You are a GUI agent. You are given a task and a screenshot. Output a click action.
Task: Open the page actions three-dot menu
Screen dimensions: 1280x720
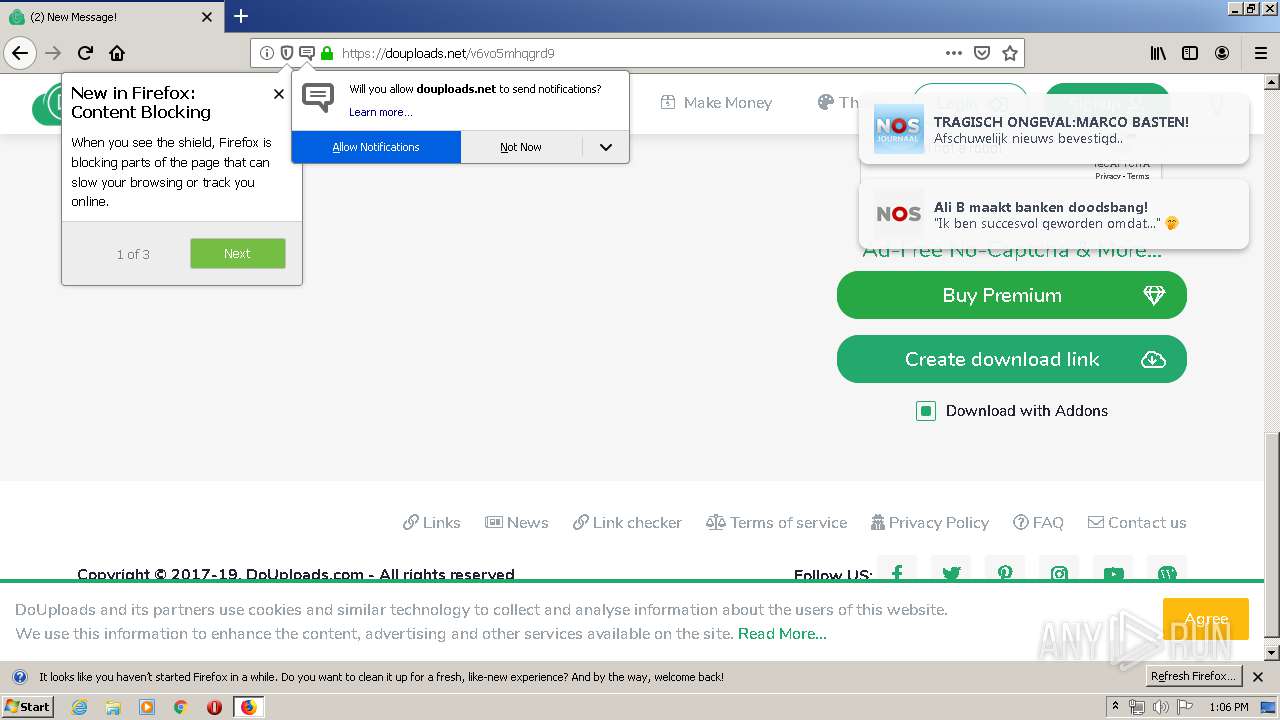[954, 53]
